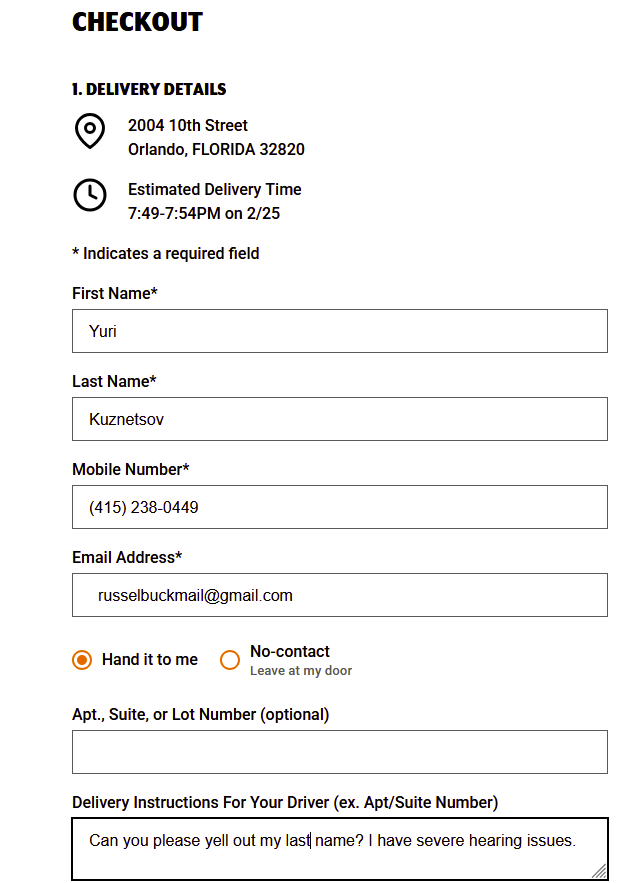
Task: Click the "Mobile Number*" label
Action: click(131, 469)
